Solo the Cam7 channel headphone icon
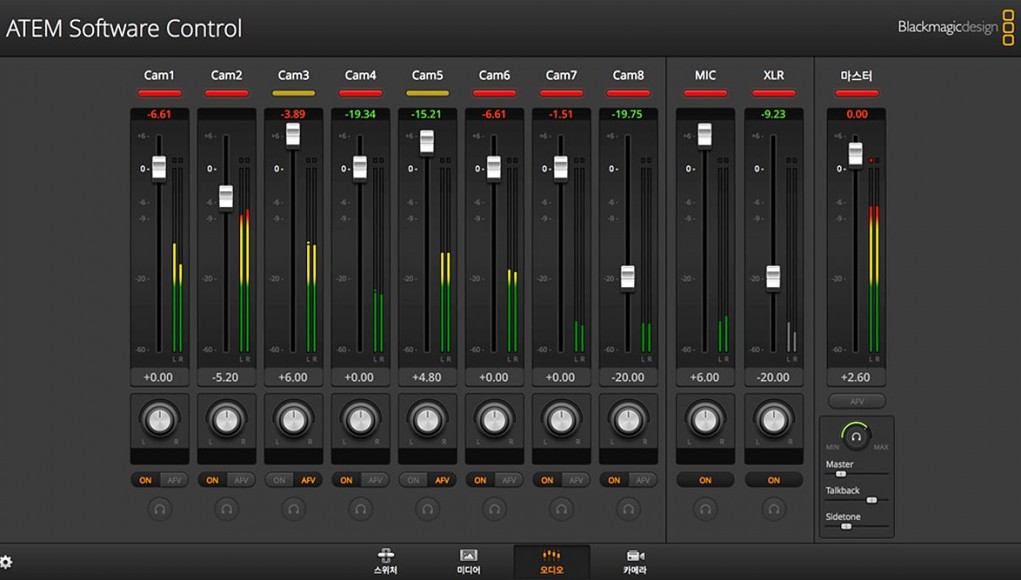The height and width of the screenshot is (580, 1021). pos(561,508)
